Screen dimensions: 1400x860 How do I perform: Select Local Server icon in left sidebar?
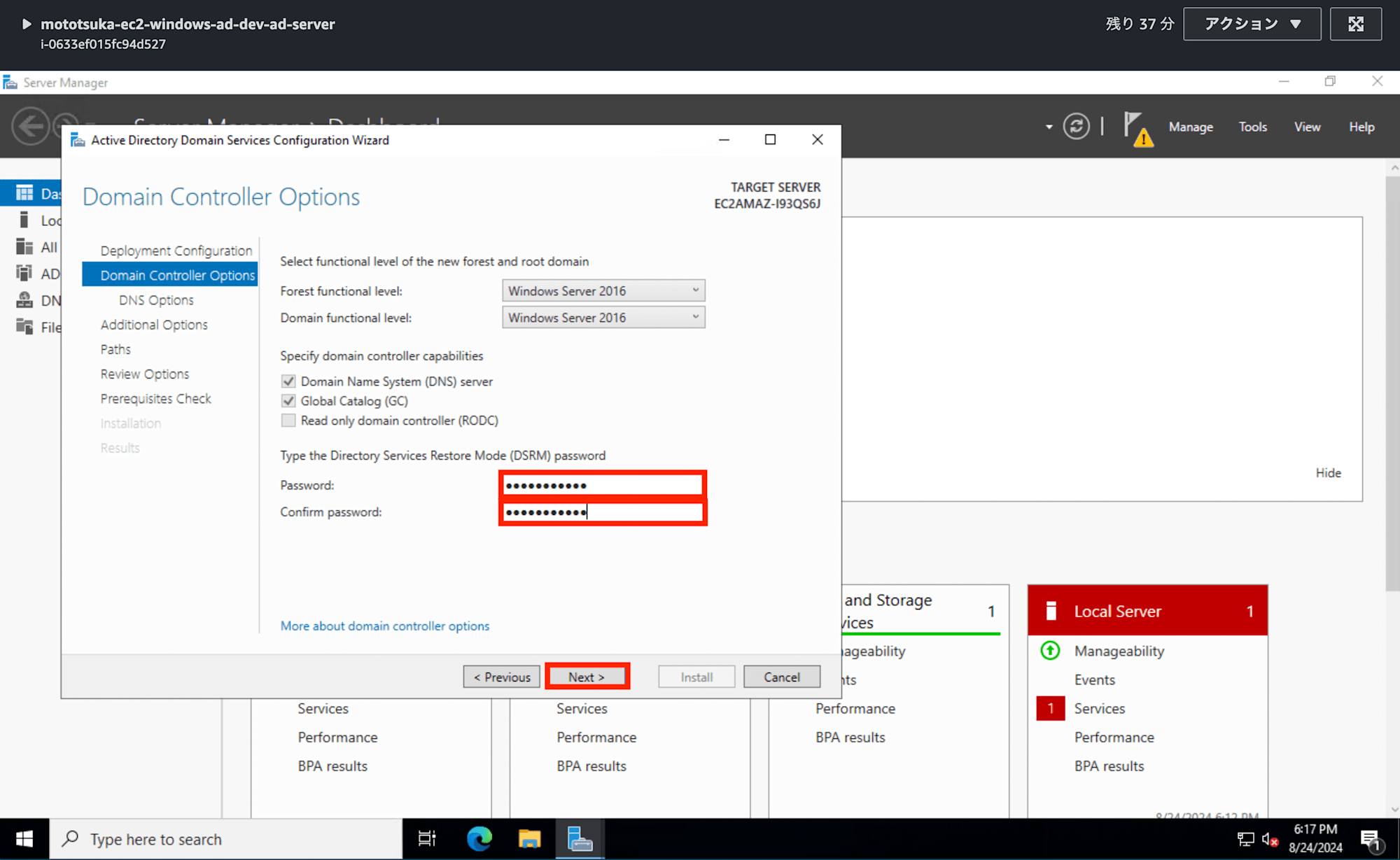[x=24, y=220]
